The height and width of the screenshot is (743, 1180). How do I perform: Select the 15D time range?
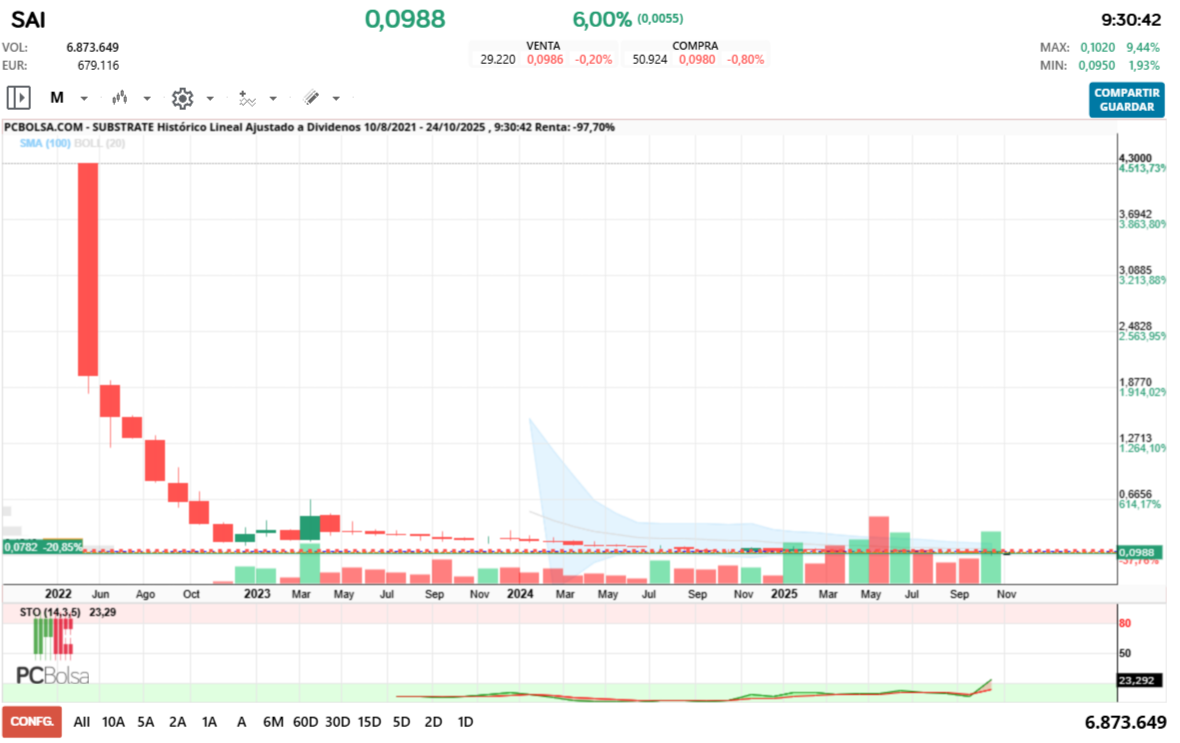pos(369,722)
